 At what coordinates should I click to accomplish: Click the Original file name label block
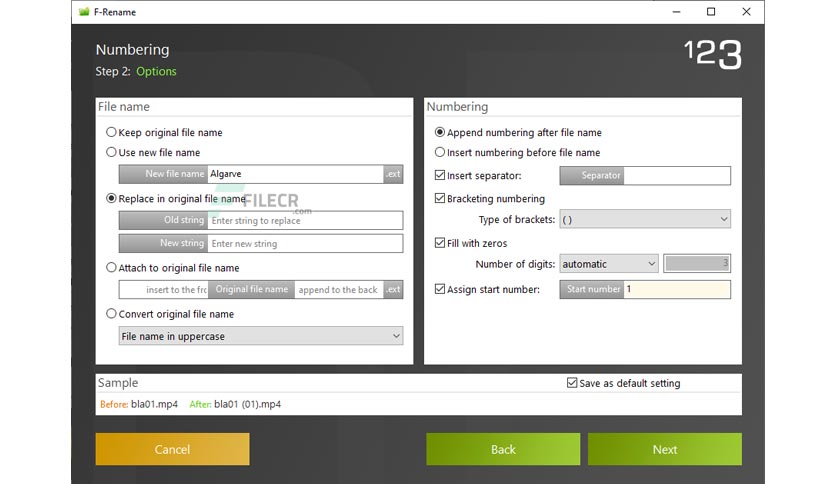tap(251, 289)
